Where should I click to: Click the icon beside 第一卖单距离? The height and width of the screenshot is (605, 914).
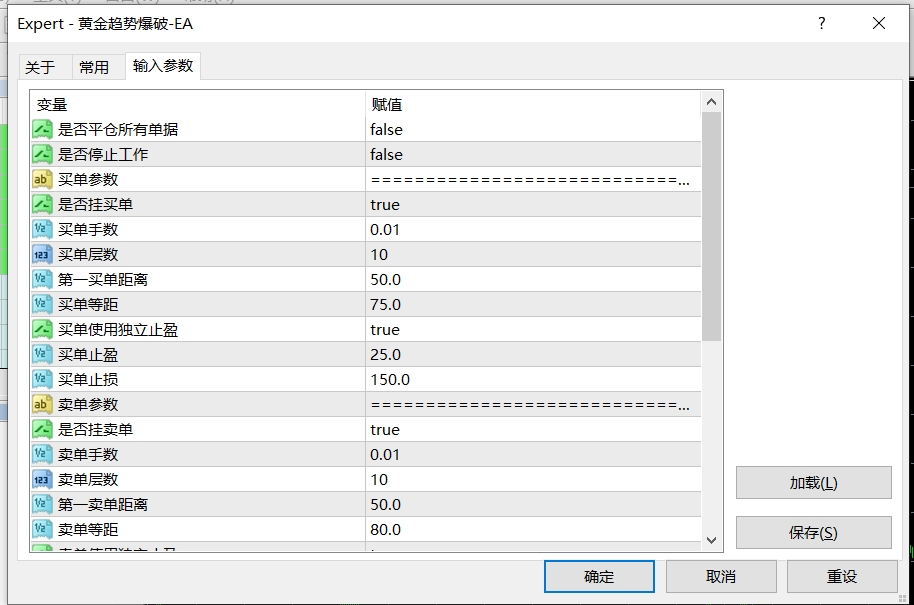[42, 504]
